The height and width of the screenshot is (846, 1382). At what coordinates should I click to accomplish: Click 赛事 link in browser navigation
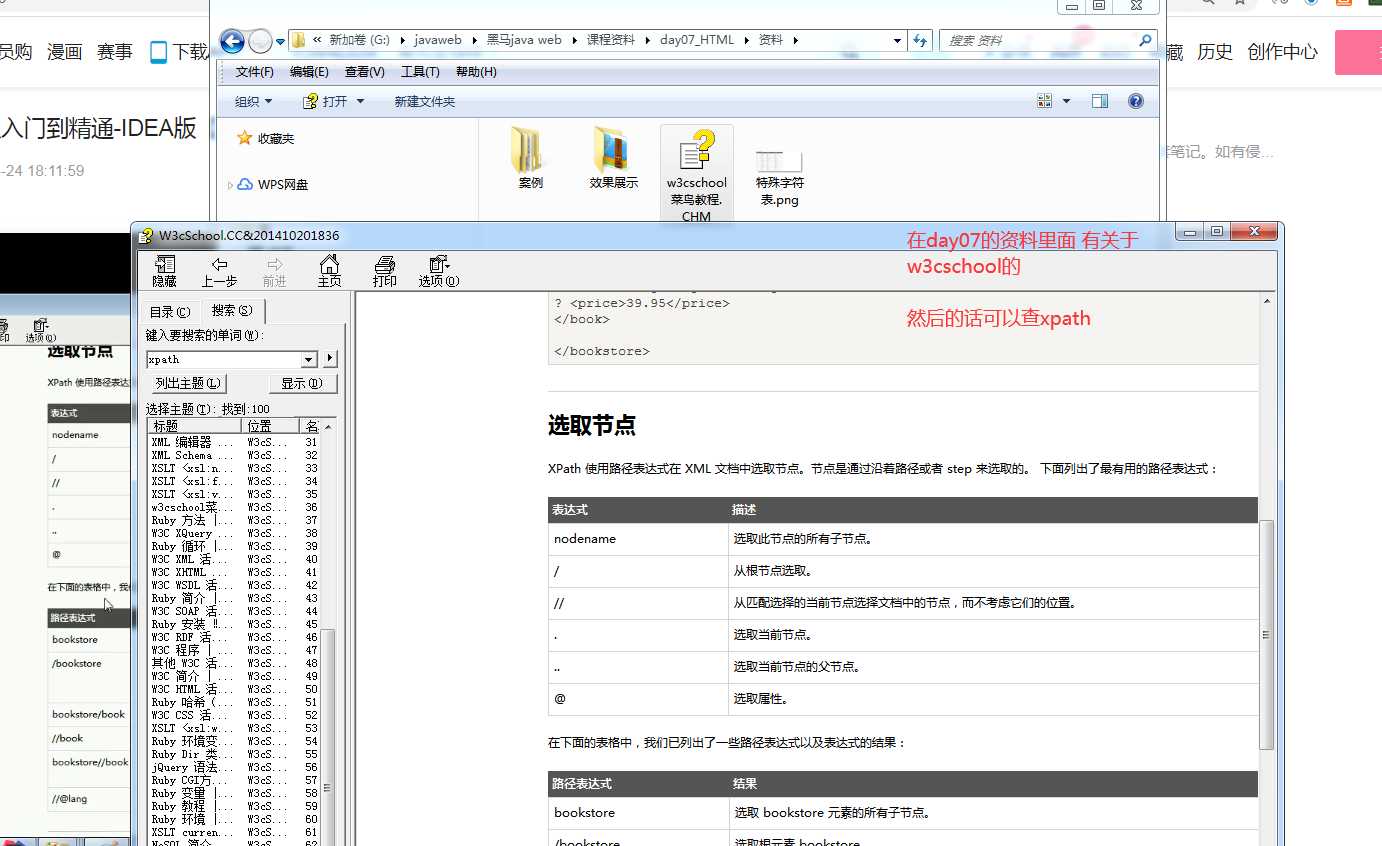click(x=115, y=52)
